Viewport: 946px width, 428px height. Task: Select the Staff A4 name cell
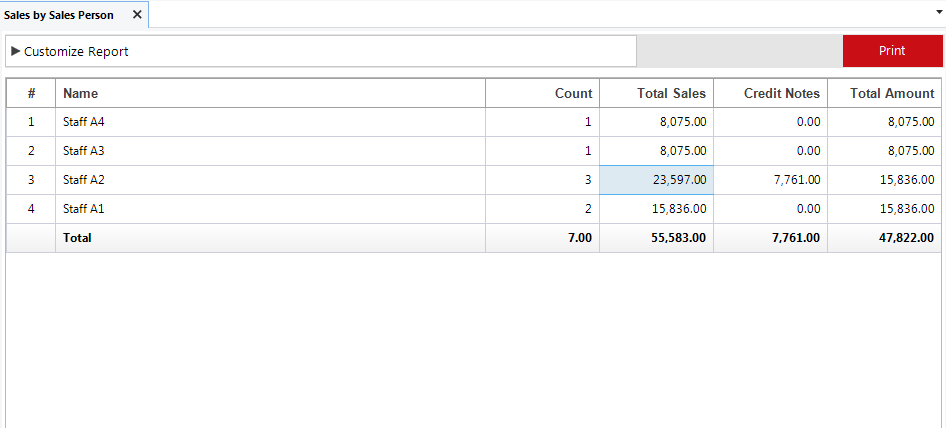(270, 122)
